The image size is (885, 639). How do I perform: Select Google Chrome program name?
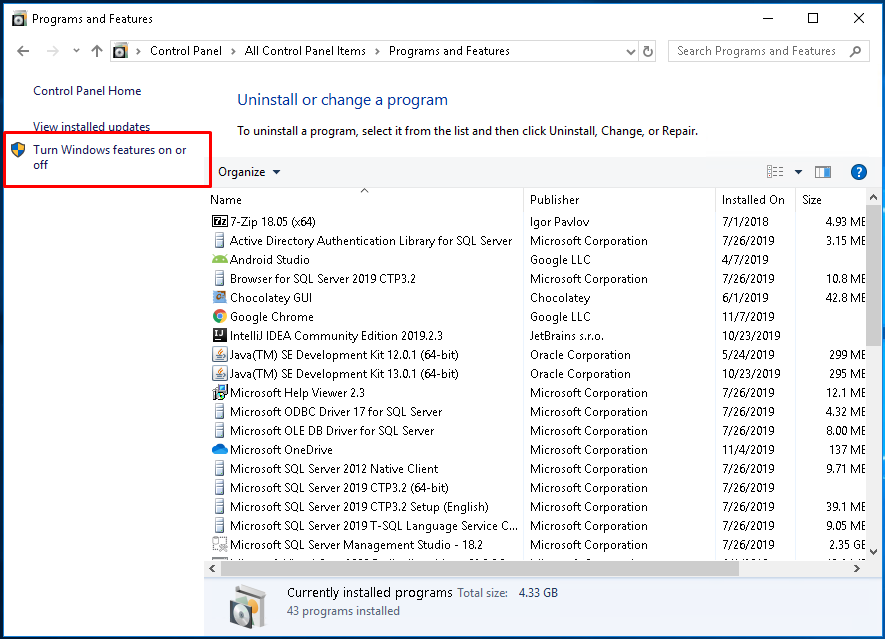(271, 317)
